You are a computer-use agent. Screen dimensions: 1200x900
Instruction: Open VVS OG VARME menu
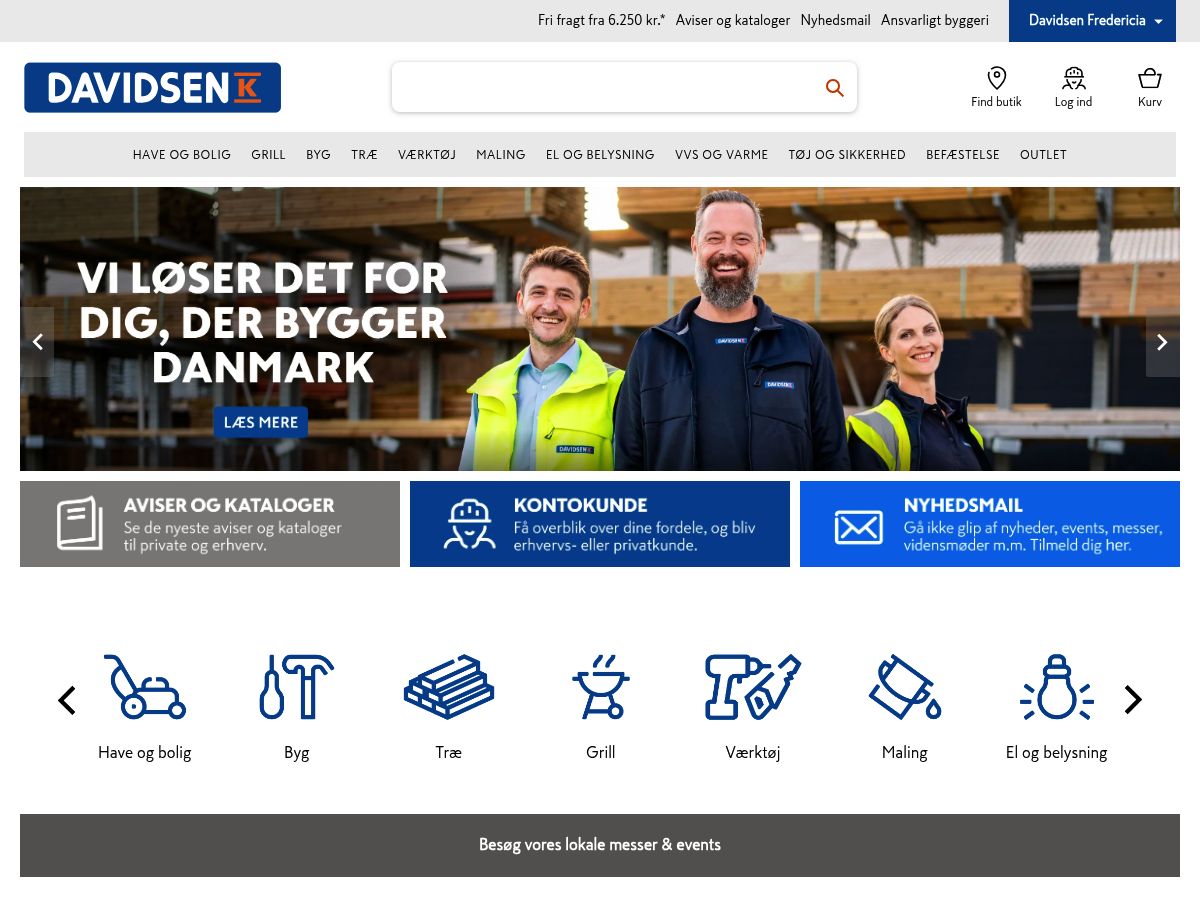722,155
